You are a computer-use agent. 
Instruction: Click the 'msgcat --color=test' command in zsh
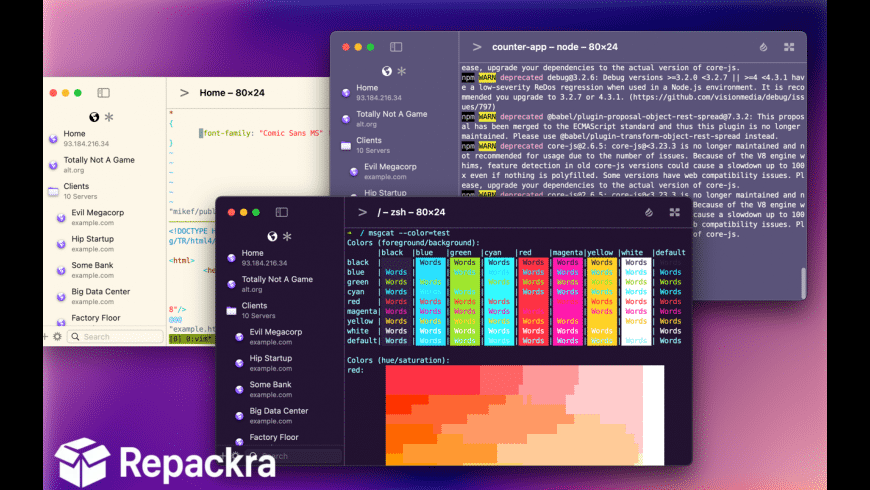[x=409, y=233]
